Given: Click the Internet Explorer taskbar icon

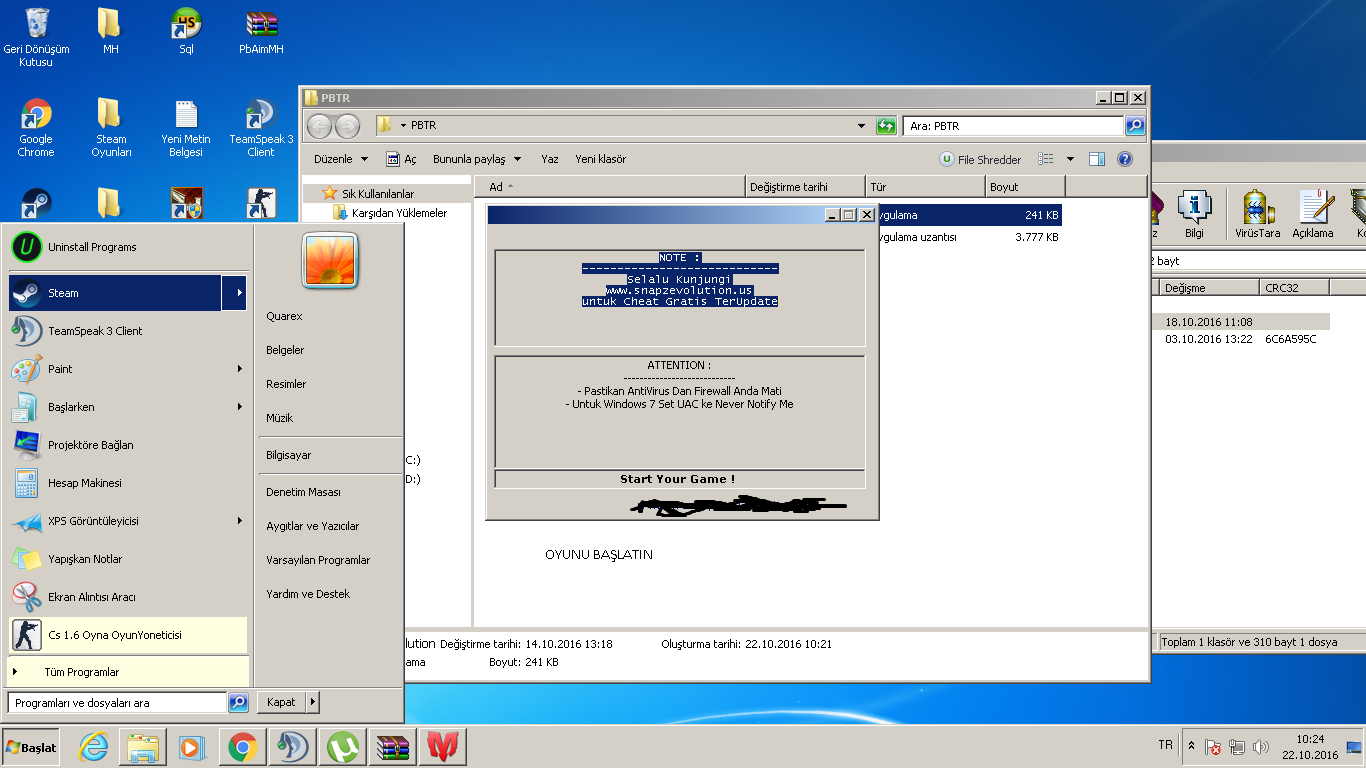Looking at the screenshot, I should click(94, 747).
